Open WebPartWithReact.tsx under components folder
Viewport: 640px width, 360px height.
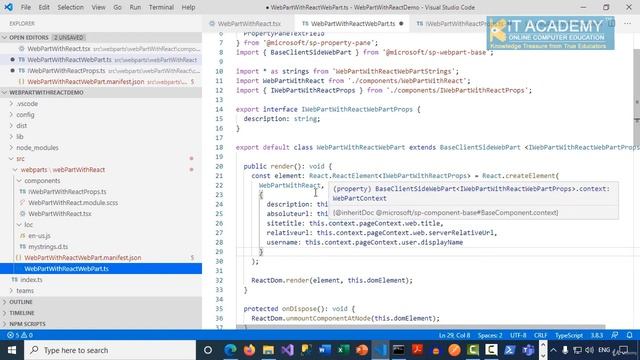click(60, 214)
